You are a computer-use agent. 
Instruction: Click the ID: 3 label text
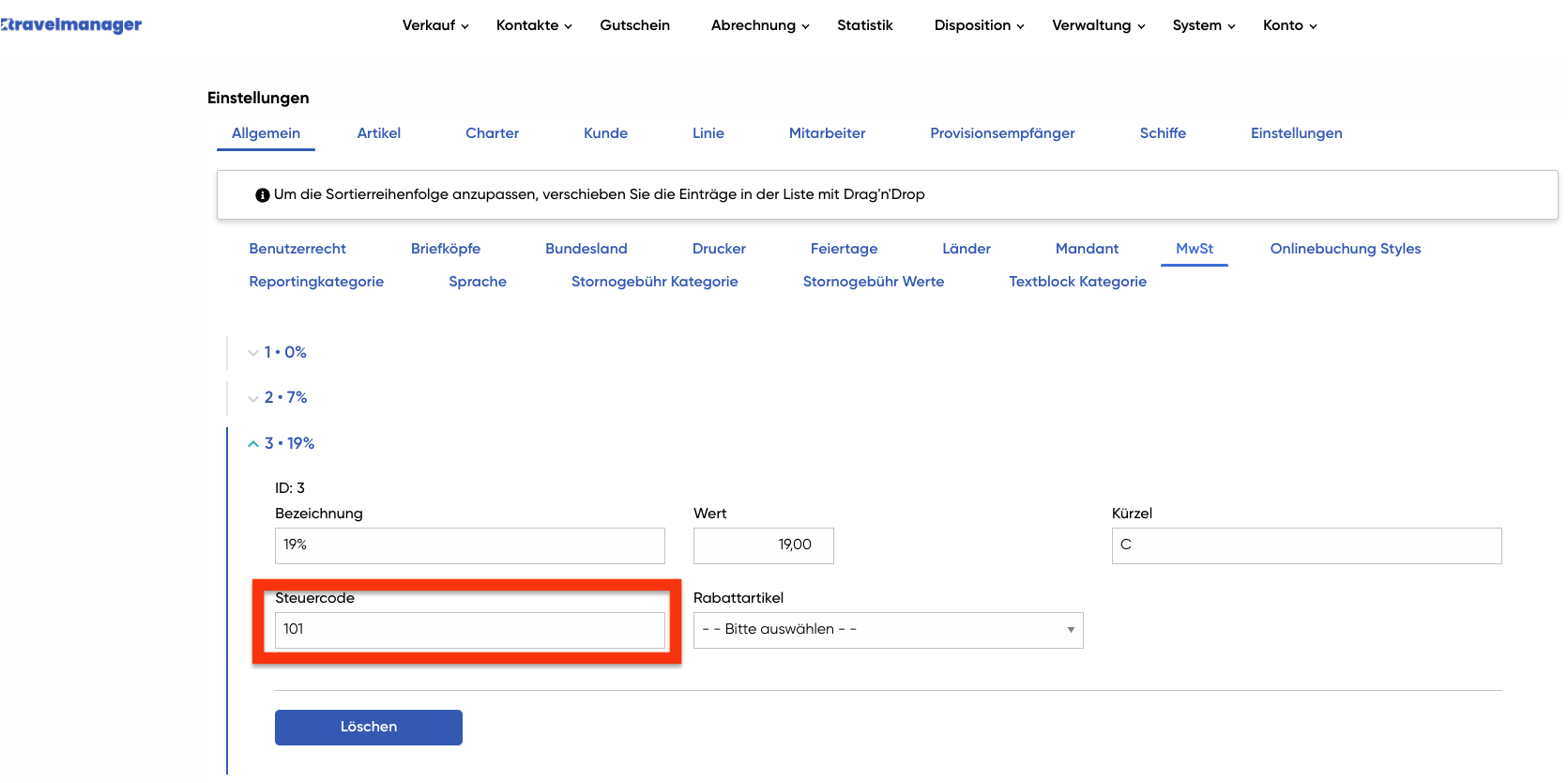click(x=290, y=488)
